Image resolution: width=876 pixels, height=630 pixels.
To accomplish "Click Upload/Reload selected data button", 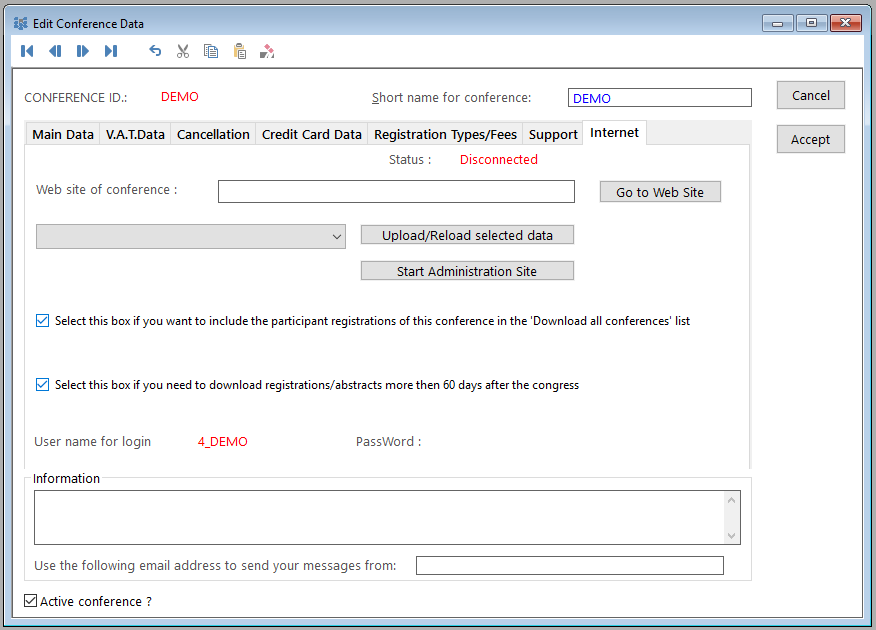I will (x=467, y=235).
